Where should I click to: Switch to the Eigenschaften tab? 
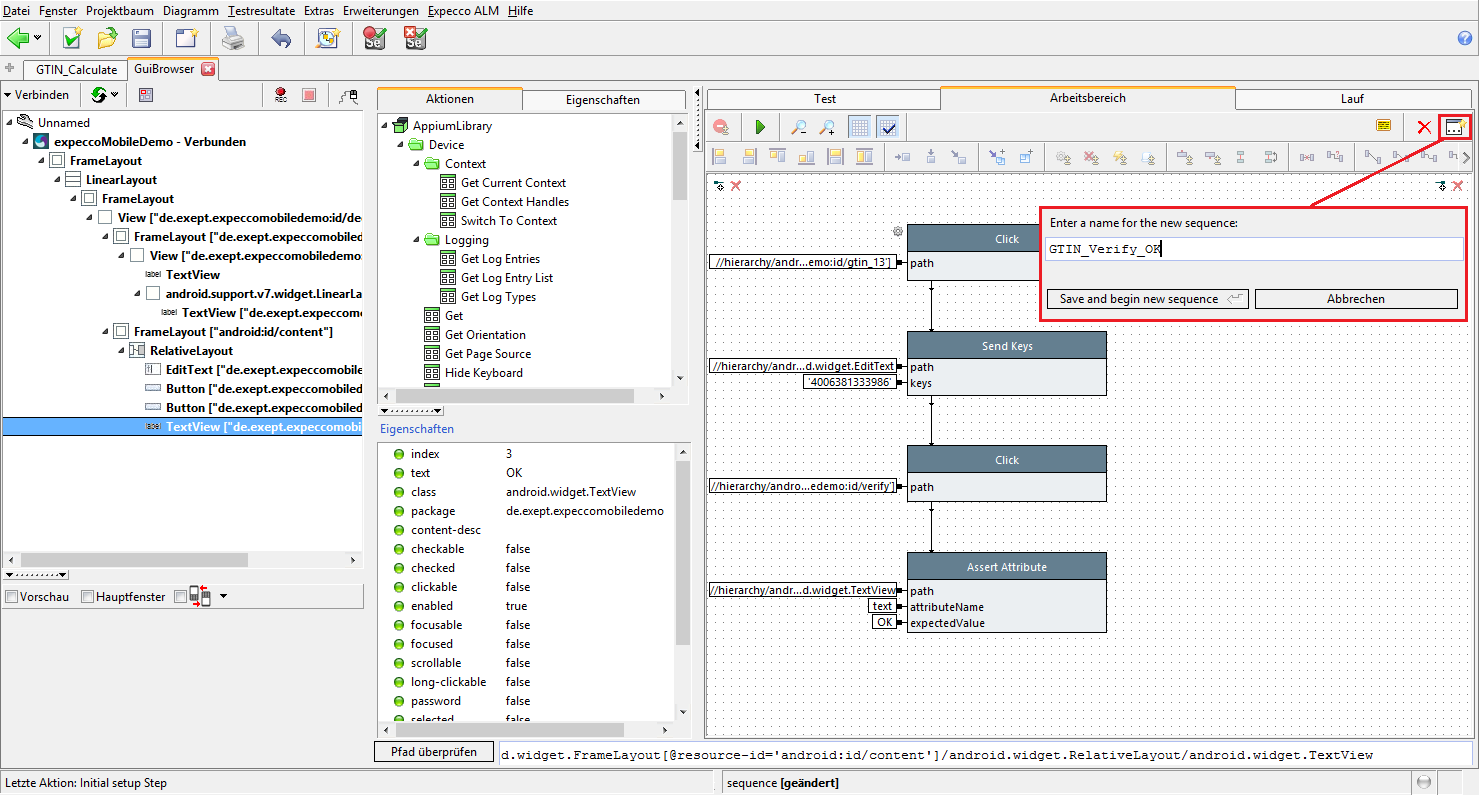[x=603, y=100]
